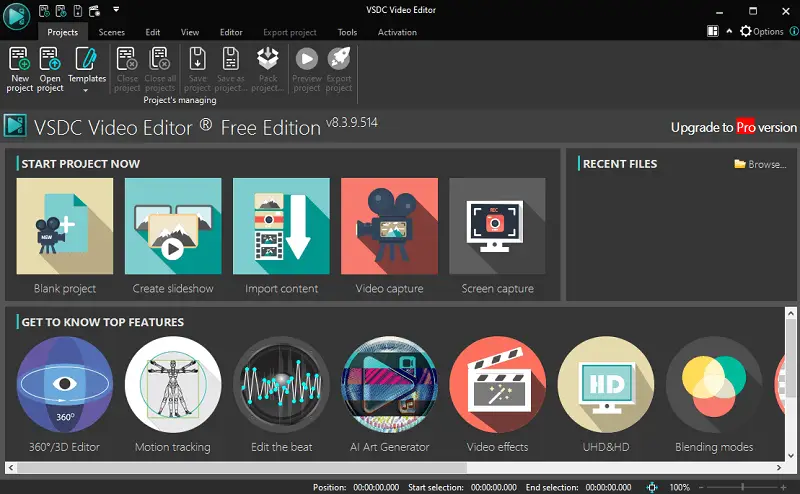Click the Save project icon
800x494 pixels.
(197, 59)
